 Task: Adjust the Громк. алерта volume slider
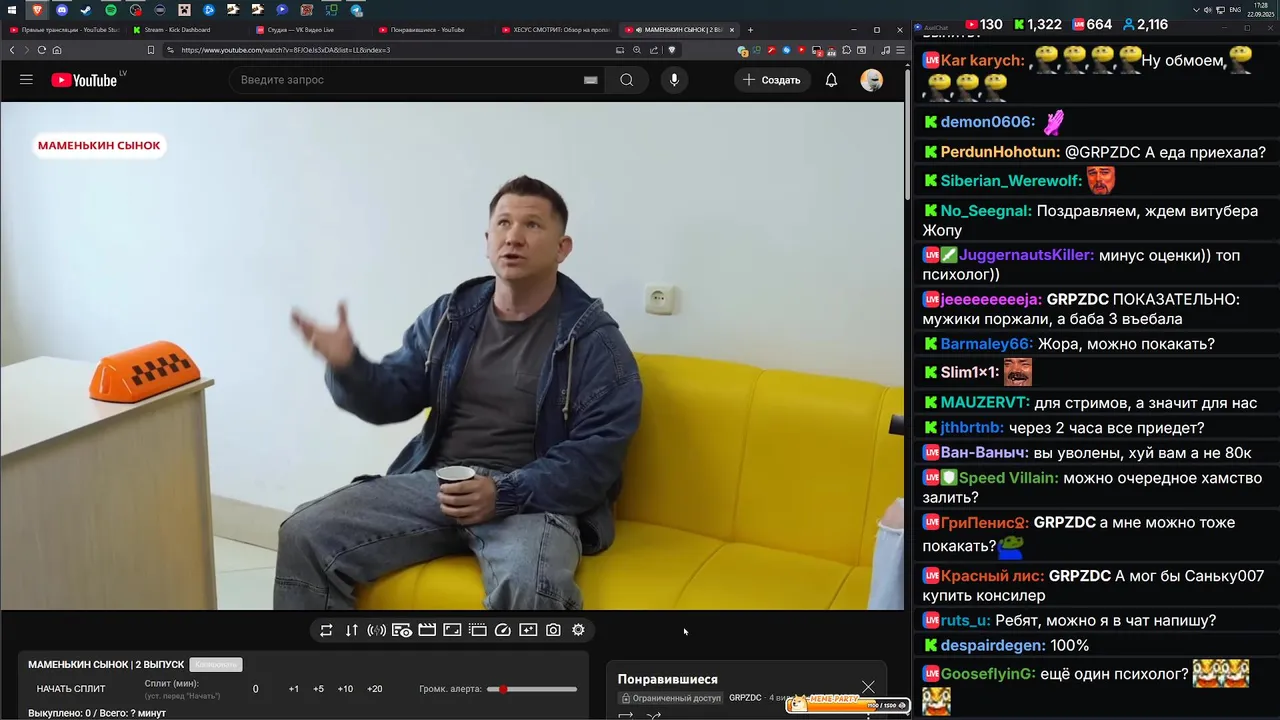tap(532, 689)
